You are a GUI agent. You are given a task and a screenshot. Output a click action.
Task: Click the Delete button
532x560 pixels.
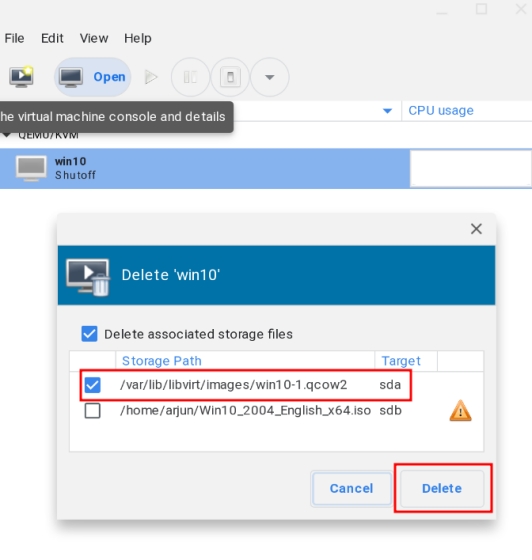click(442, 489)
